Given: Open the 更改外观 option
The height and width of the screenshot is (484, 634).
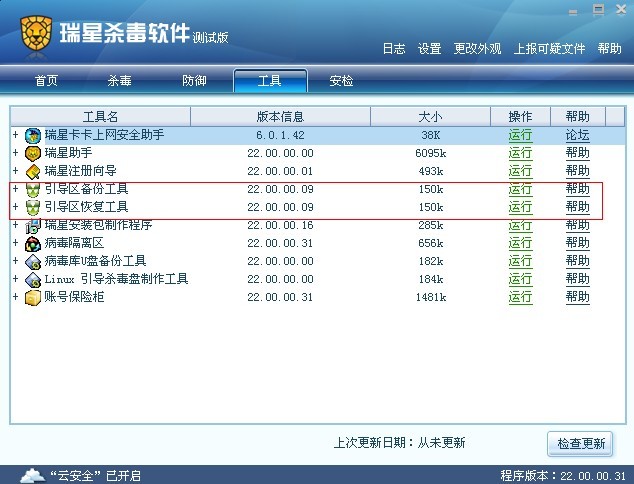Looking at the screenshot, I should (x=477, y=49).
